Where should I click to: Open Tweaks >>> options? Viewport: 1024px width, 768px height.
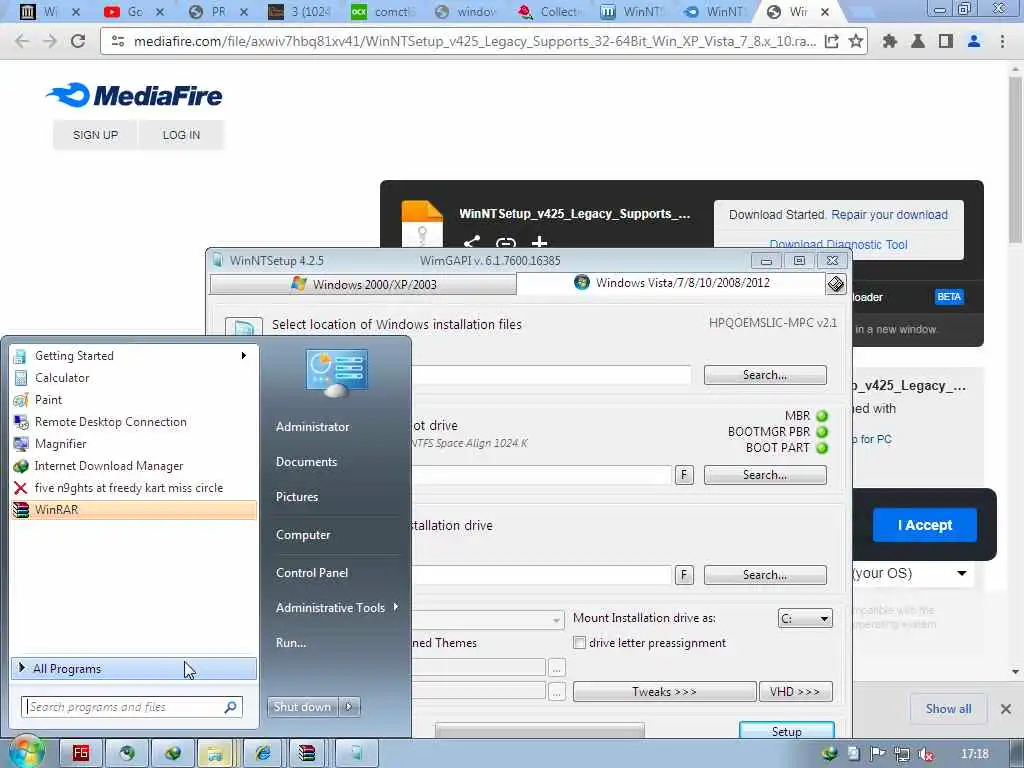click(x=664, y=692)
